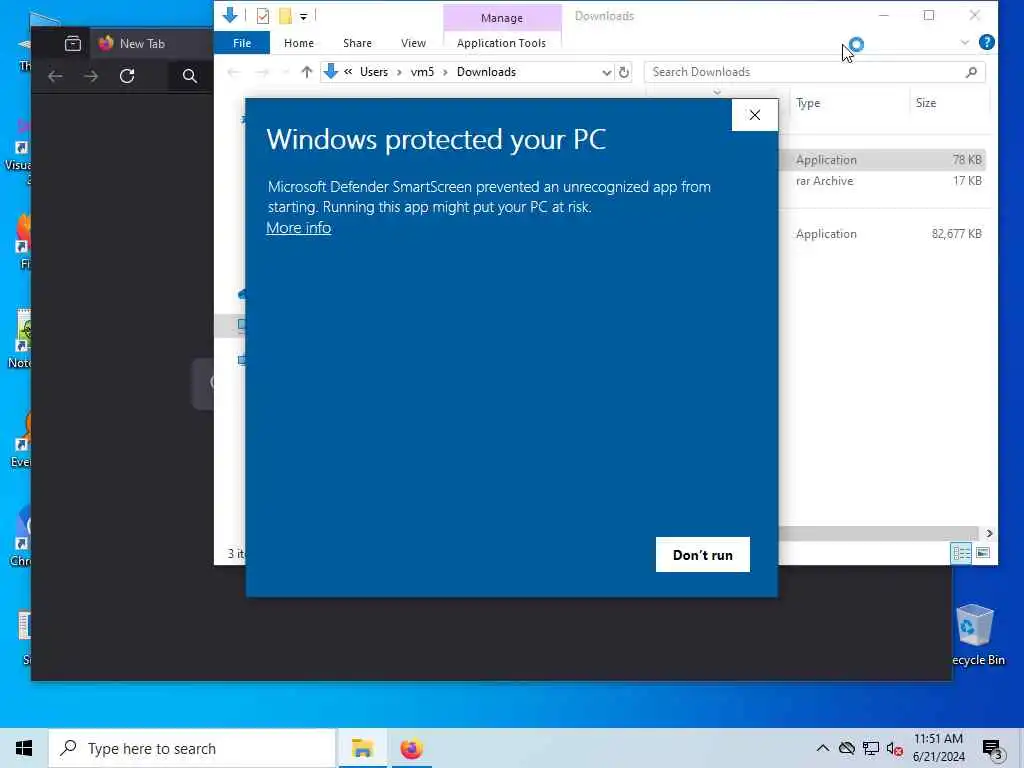1024x768 pixels.
Task: Select the Manage contextual tab
Action: coord(502,18)
